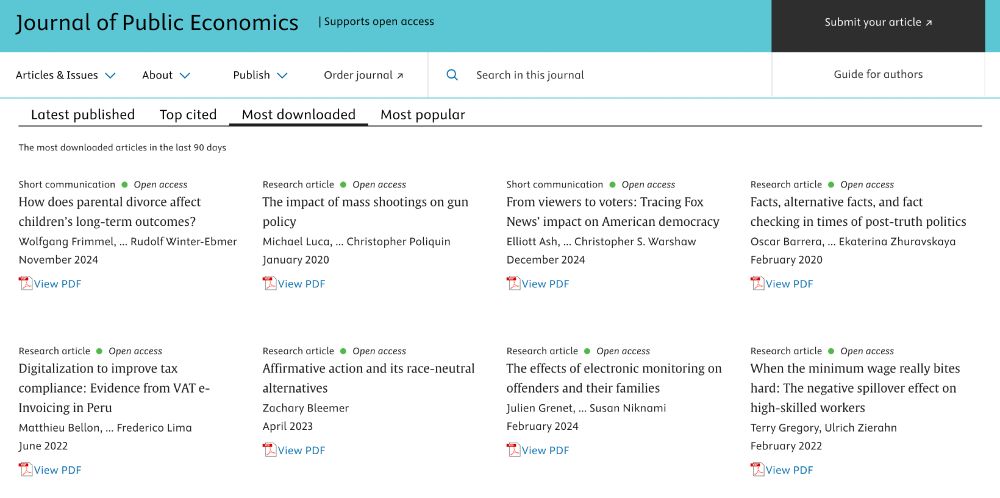Screen dimensions: 1000x498
Task: Open the Affirmative action article title
Action: point(369,378)
